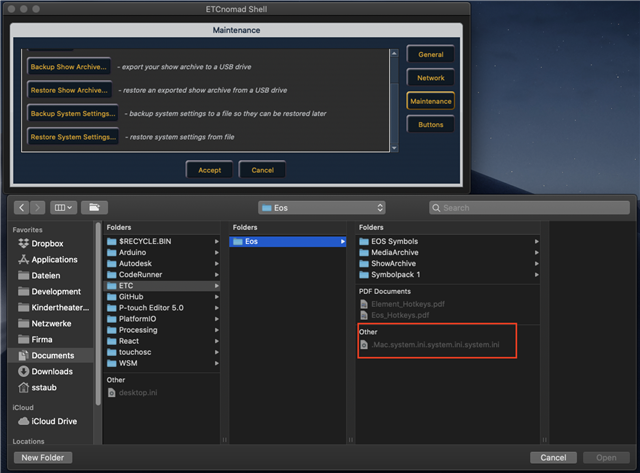Viewport: 640px width, 473px height.
Task: Select the CodeRunner folder
Action: [x=162, y=274]
